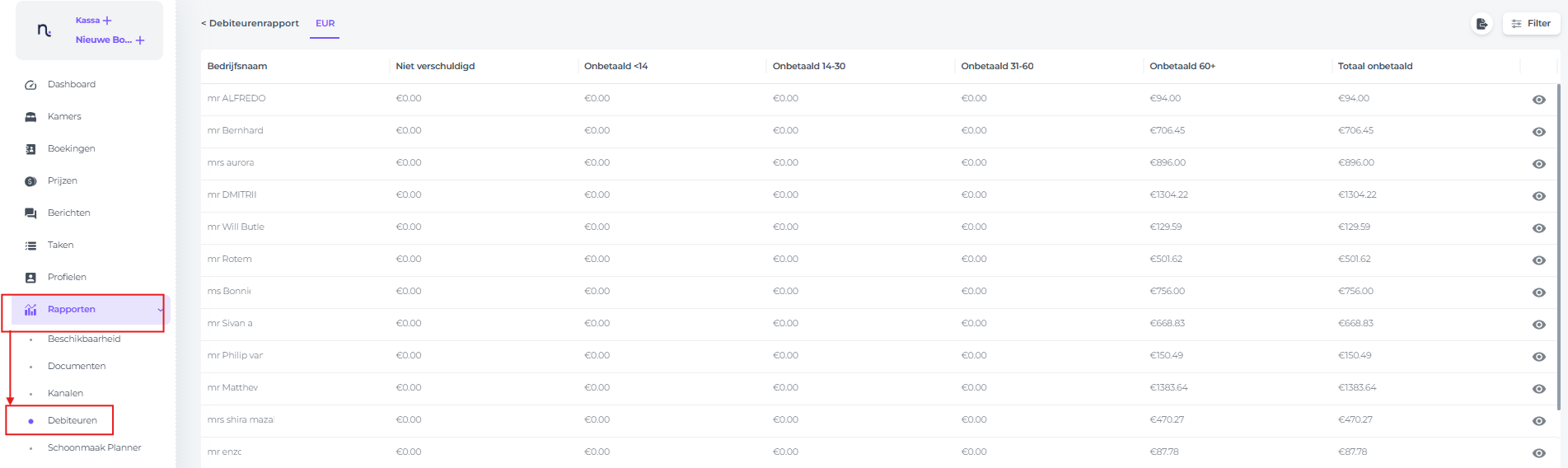Click plus next to Nieuwe Bo...
This screenshot has height=468, width=1568.
pos(140,40)
